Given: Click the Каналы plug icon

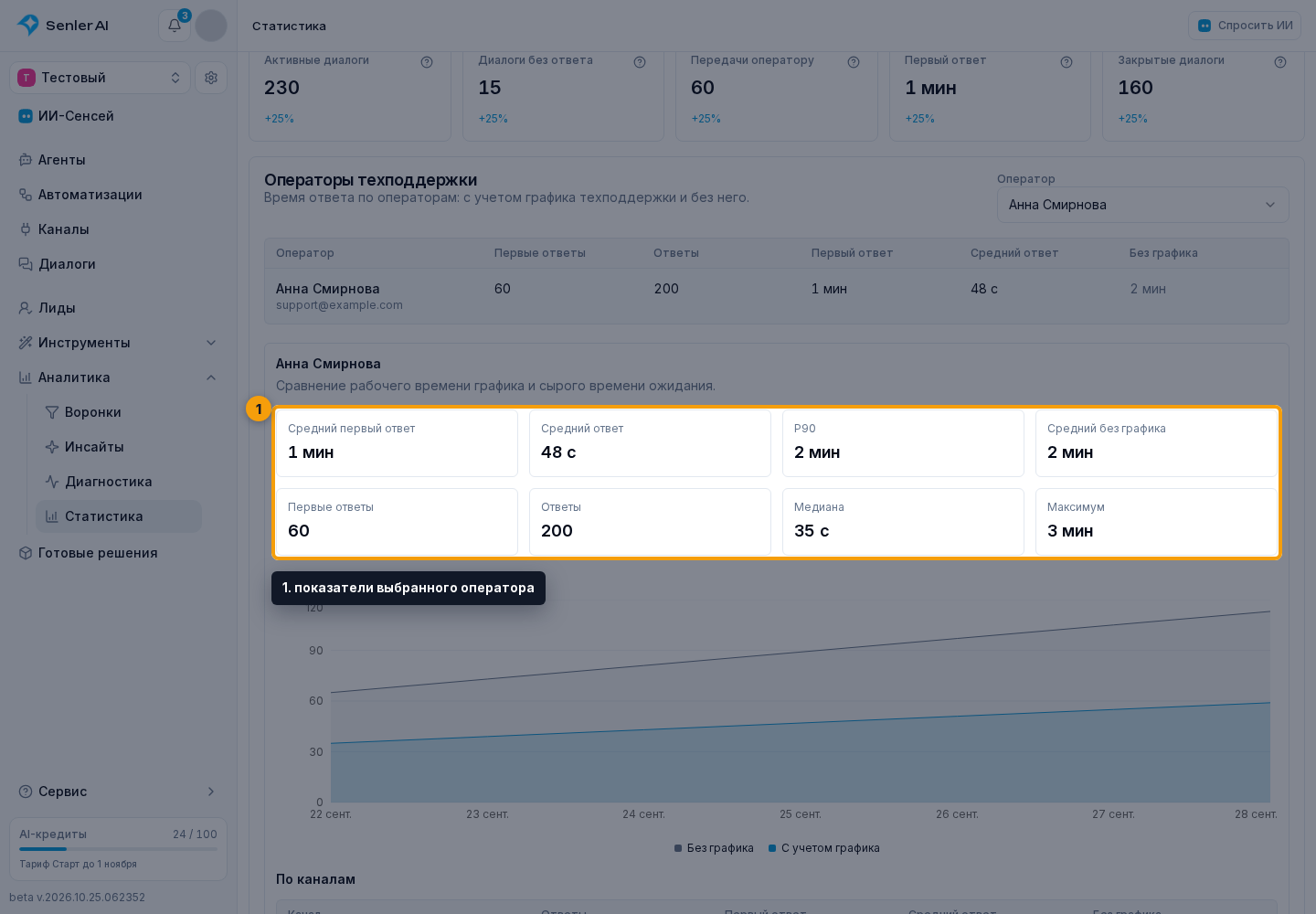Looking at the screenshot, I should (x=26, y=229).
